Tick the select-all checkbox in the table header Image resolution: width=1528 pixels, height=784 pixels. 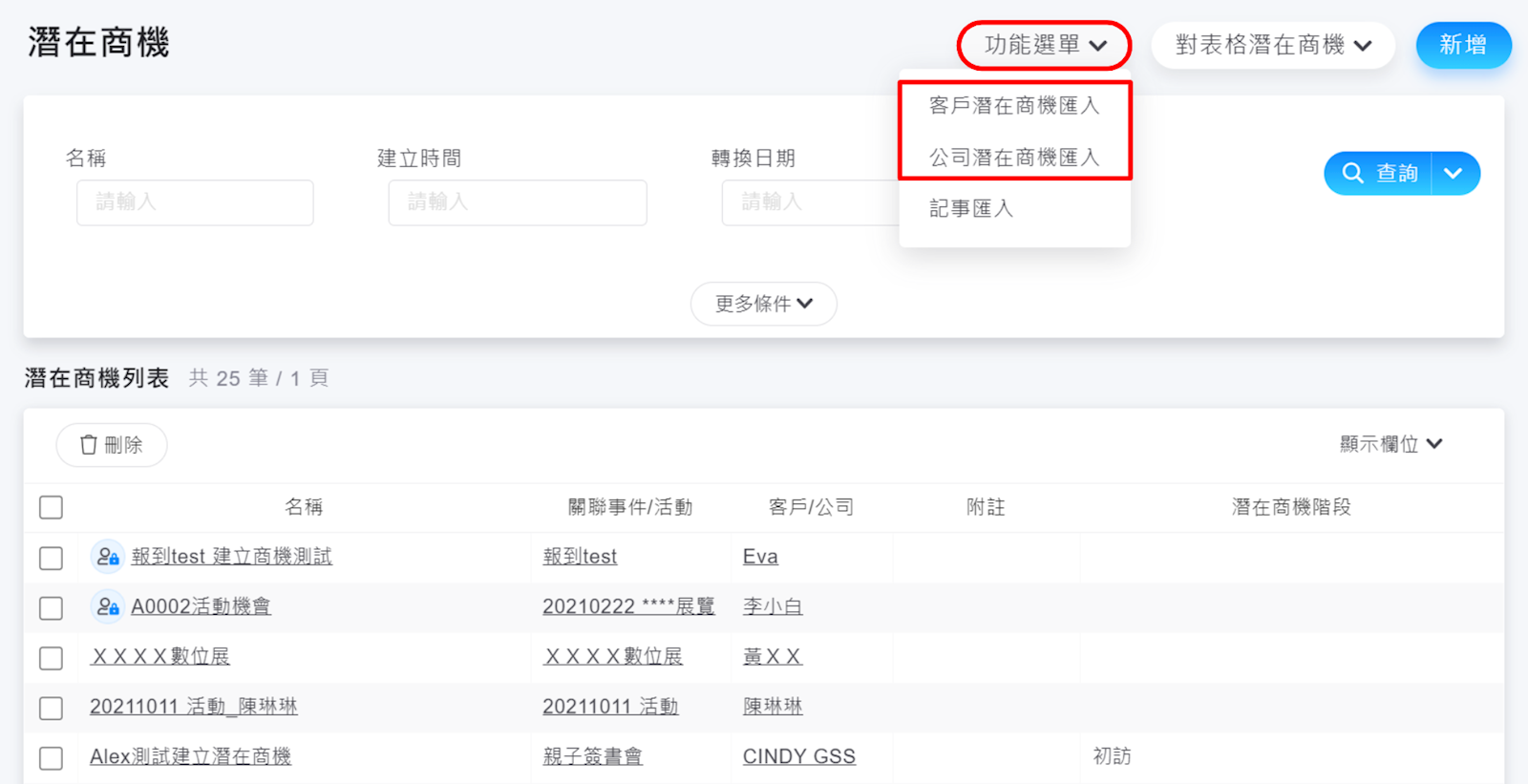point(52,507)
